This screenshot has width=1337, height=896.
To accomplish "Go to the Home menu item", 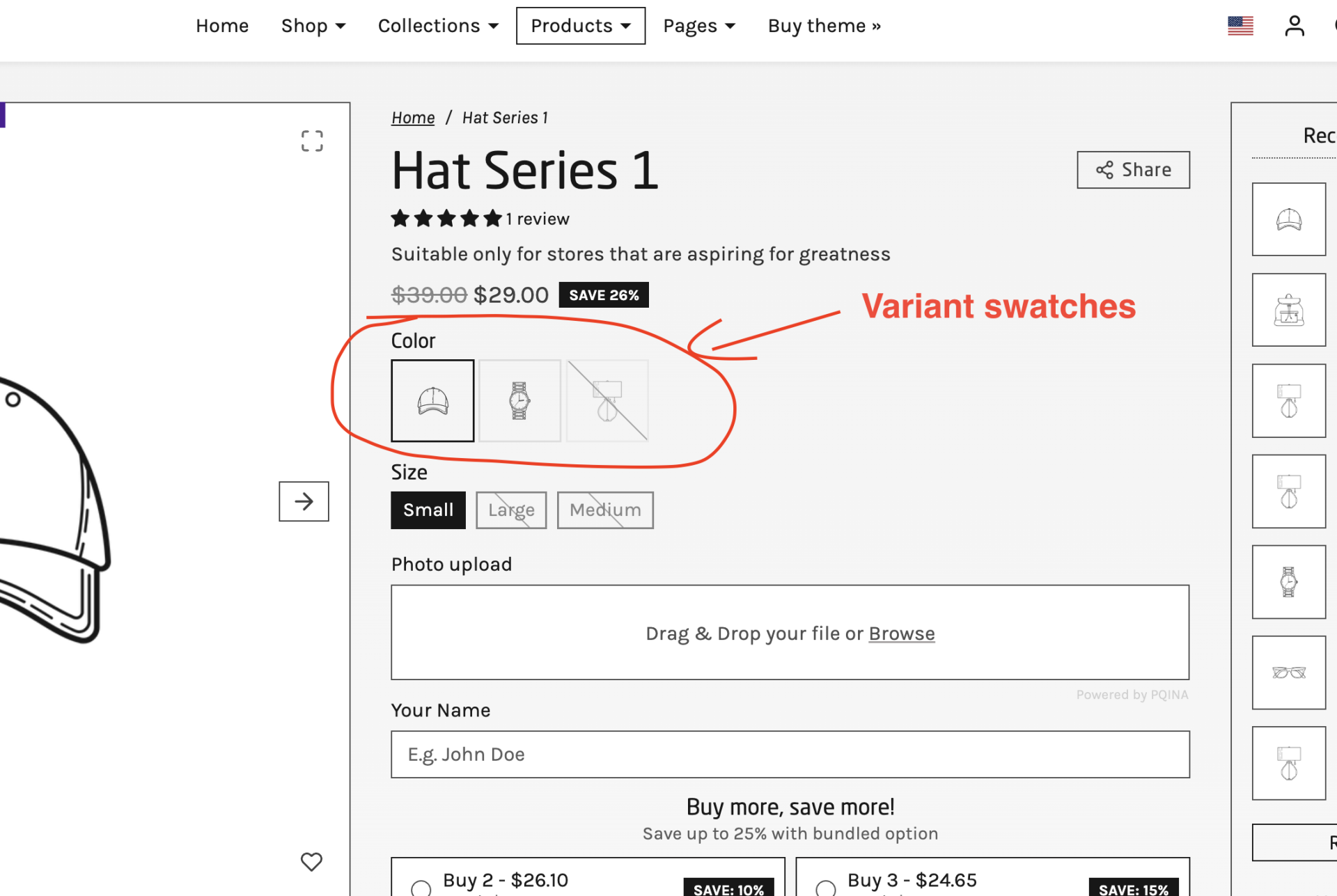I will (x=222, y=26).
